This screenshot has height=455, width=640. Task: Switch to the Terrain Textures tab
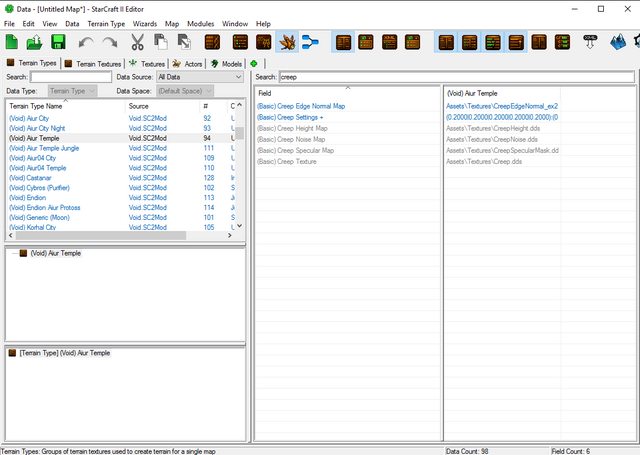click(x=93, y=64)
